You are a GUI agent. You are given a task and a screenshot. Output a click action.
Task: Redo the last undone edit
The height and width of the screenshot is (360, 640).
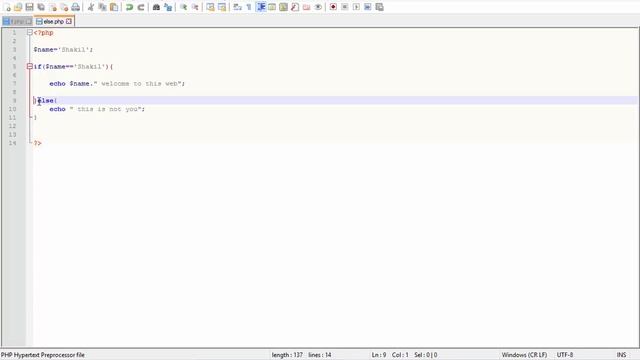(141, 7)
